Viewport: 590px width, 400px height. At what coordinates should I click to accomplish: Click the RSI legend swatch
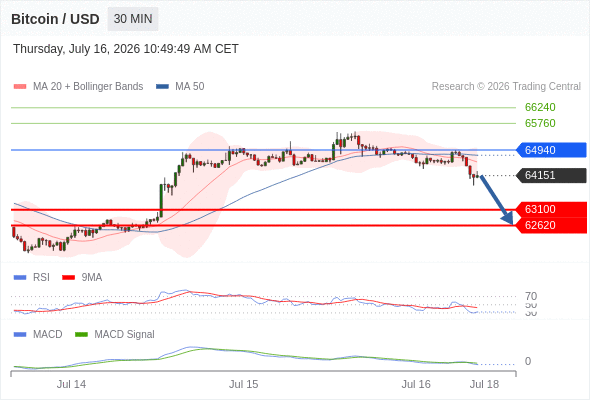pos(20,278)
